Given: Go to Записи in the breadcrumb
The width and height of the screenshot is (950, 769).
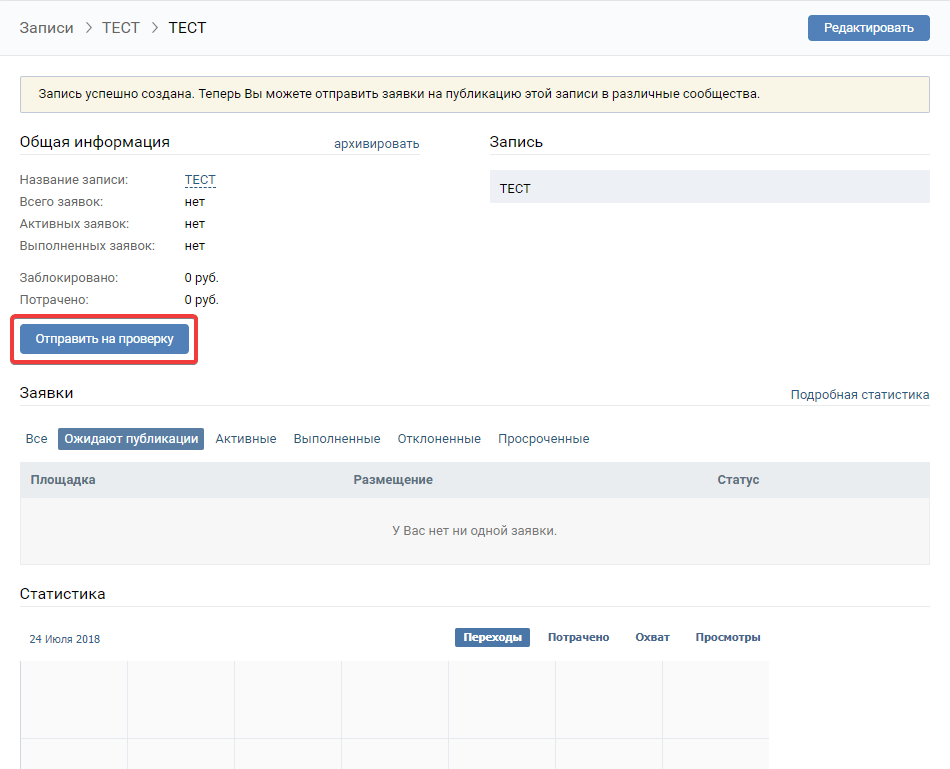Looking at the screenshot, I should (x=47, y=28).
